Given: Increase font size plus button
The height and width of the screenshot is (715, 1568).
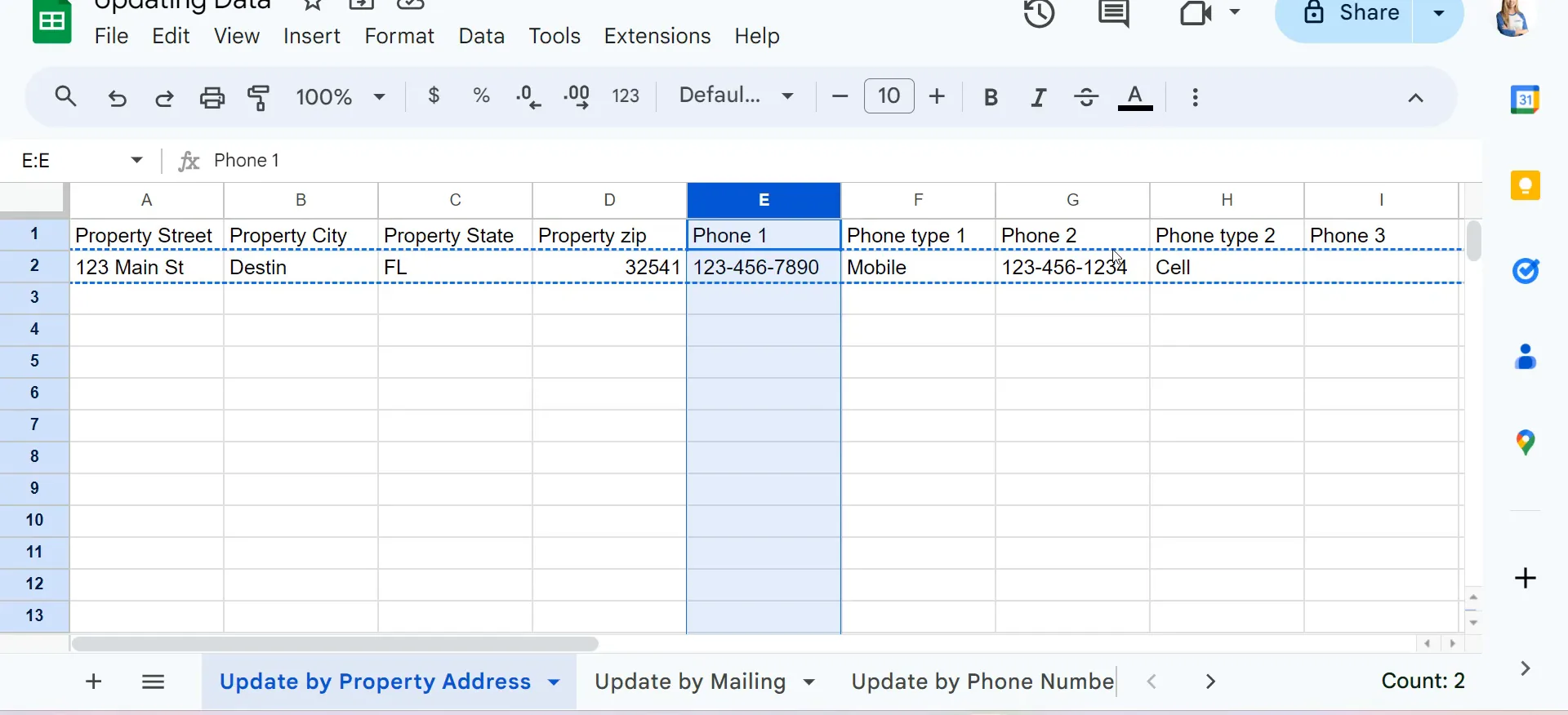Looking at the screenshot, I should coord(938,97).
